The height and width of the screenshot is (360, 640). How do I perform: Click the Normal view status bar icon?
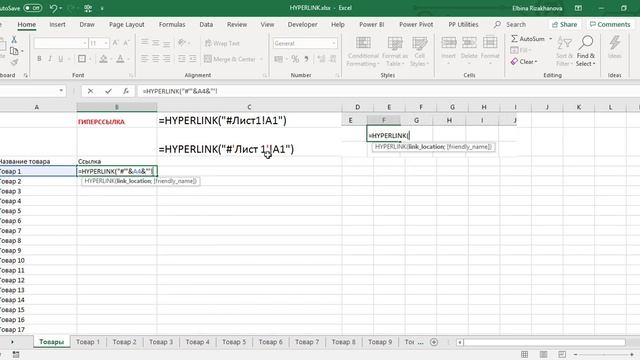click(x=524, y=354)
